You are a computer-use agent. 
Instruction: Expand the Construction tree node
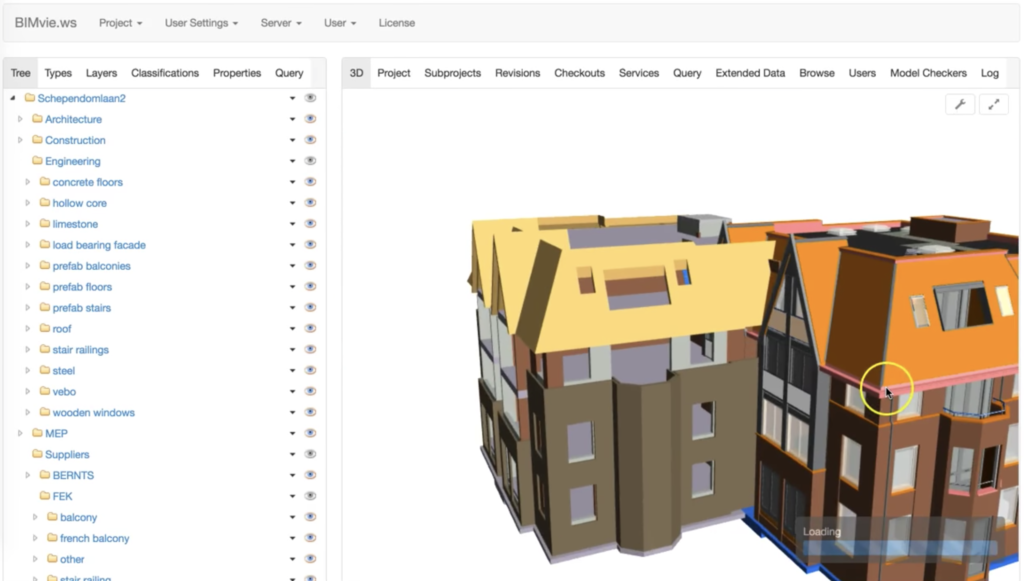point(20,140)
